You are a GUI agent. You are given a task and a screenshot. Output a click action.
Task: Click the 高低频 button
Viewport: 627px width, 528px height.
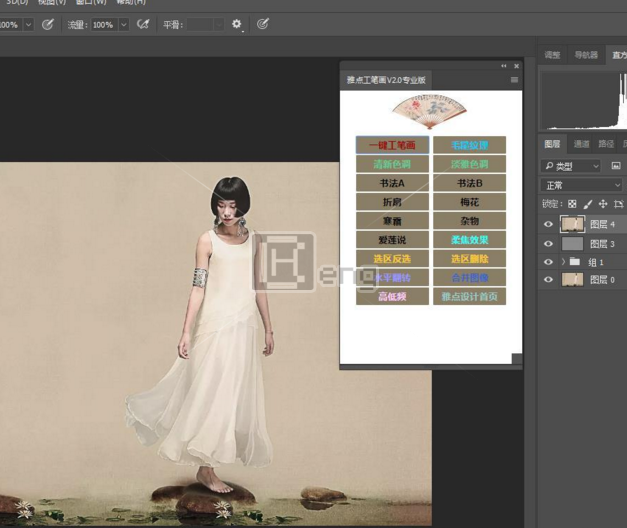[x=392, y=296]
